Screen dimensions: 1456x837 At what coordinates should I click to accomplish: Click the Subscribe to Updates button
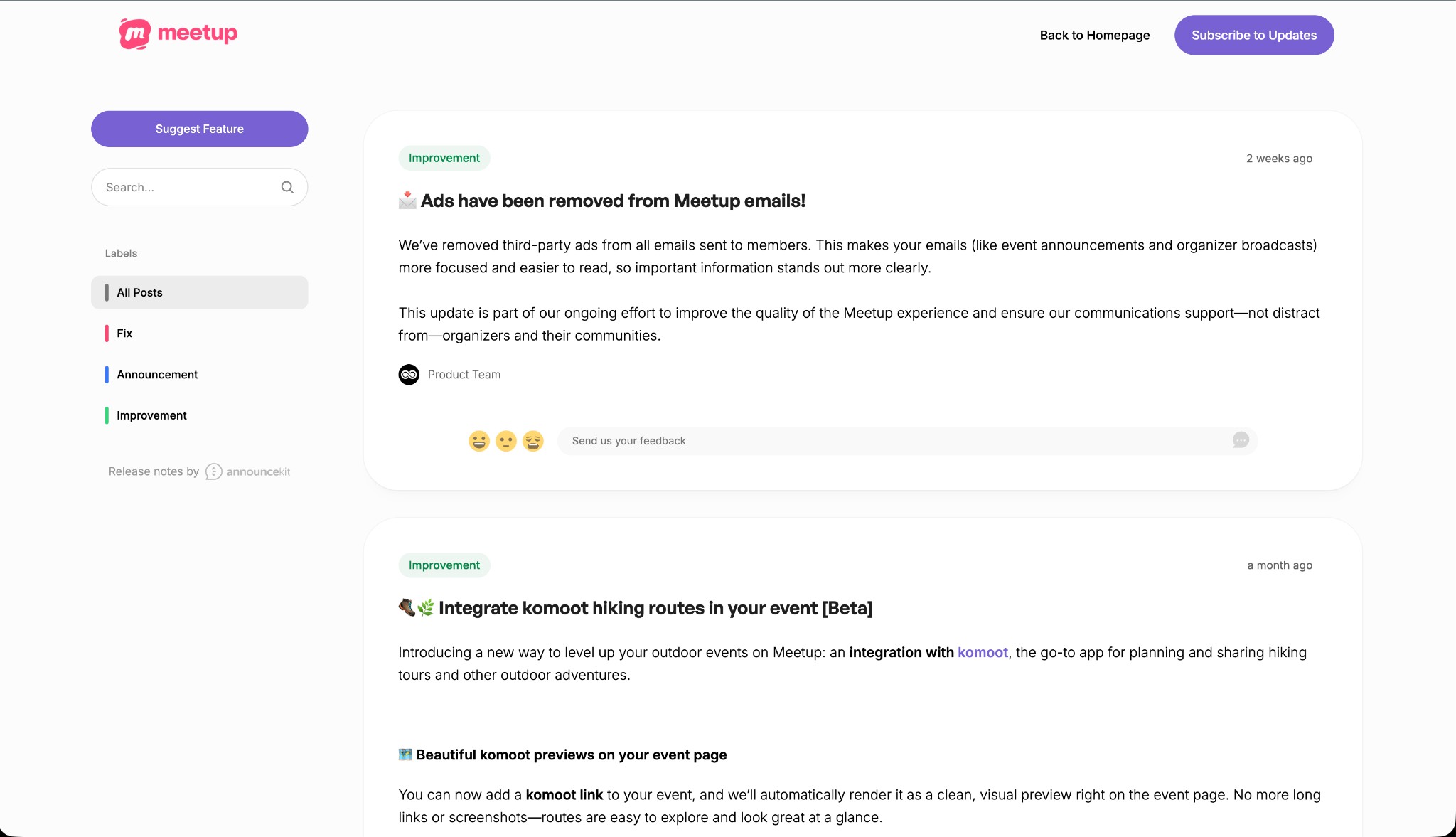pyautogui.click(x=1254, y=35)
